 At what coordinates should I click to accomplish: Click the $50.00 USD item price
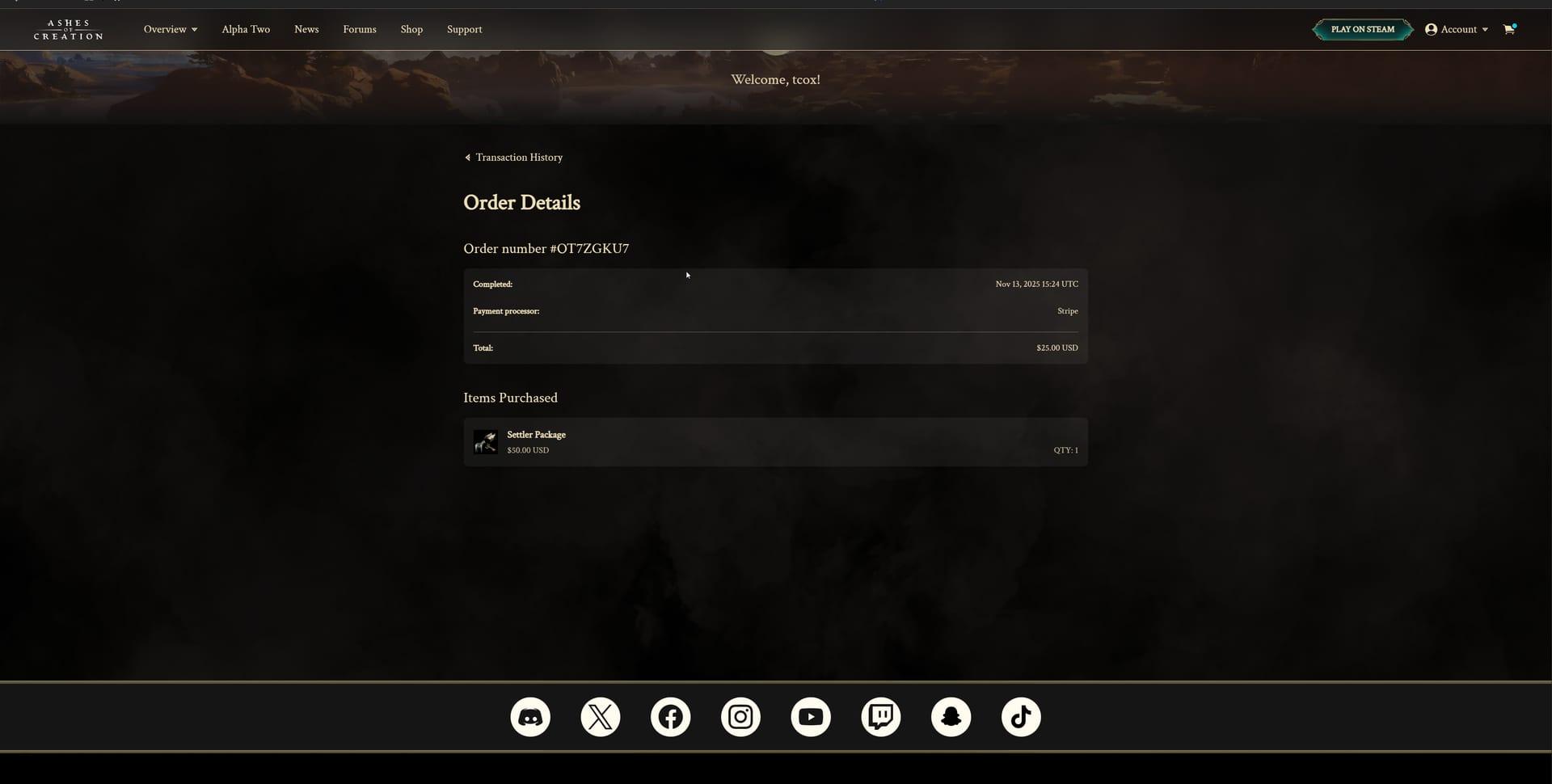[x=528, y=450]
